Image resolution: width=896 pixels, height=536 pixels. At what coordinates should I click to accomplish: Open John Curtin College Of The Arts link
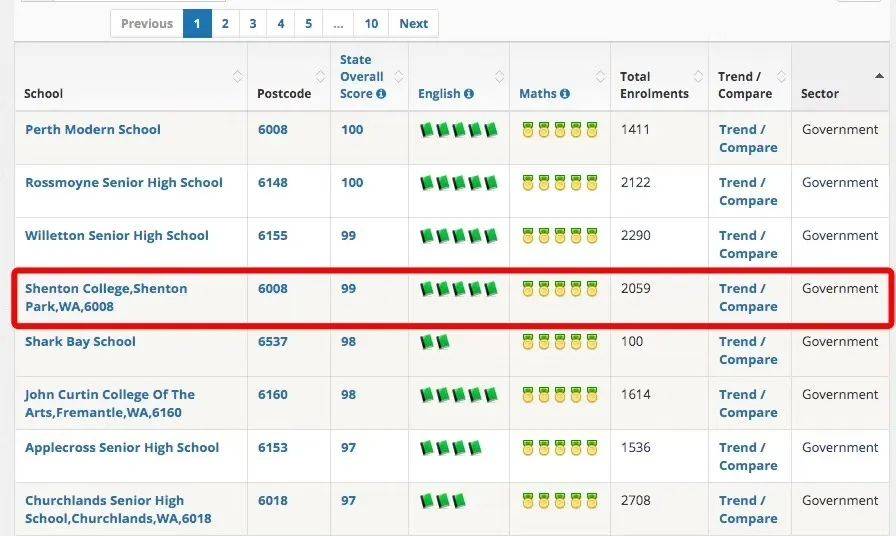[x=110, y=403]
